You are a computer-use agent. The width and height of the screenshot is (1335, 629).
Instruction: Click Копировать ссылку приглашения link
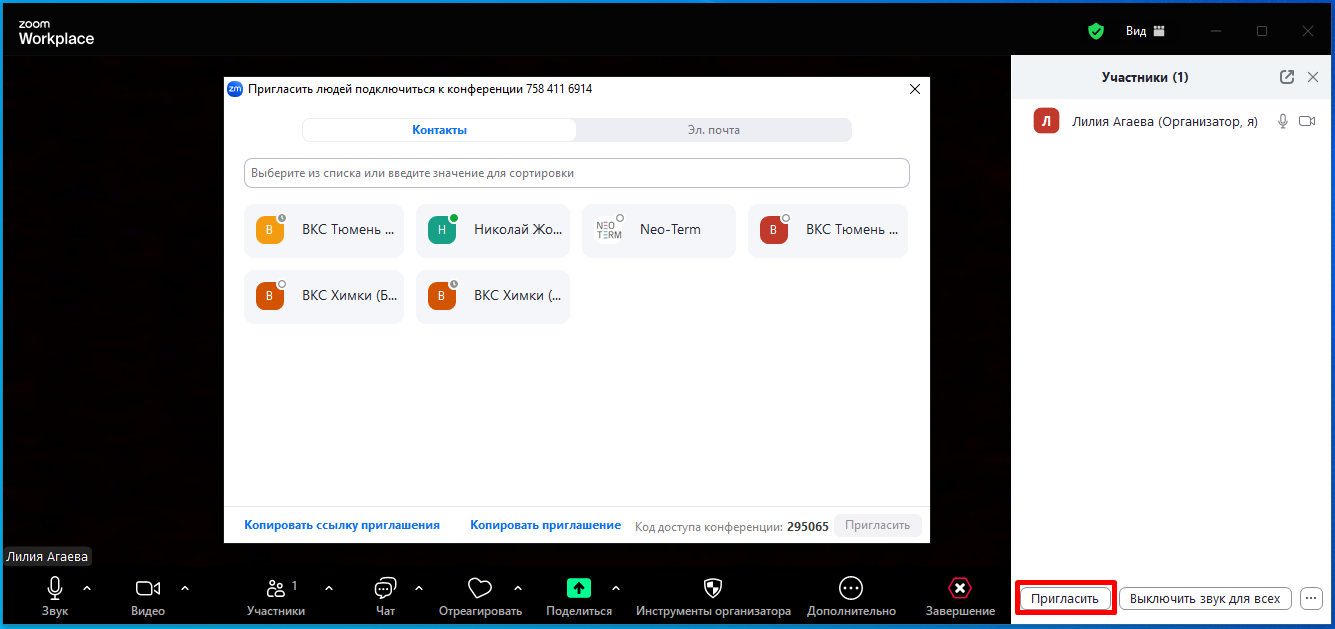(342, 525)
